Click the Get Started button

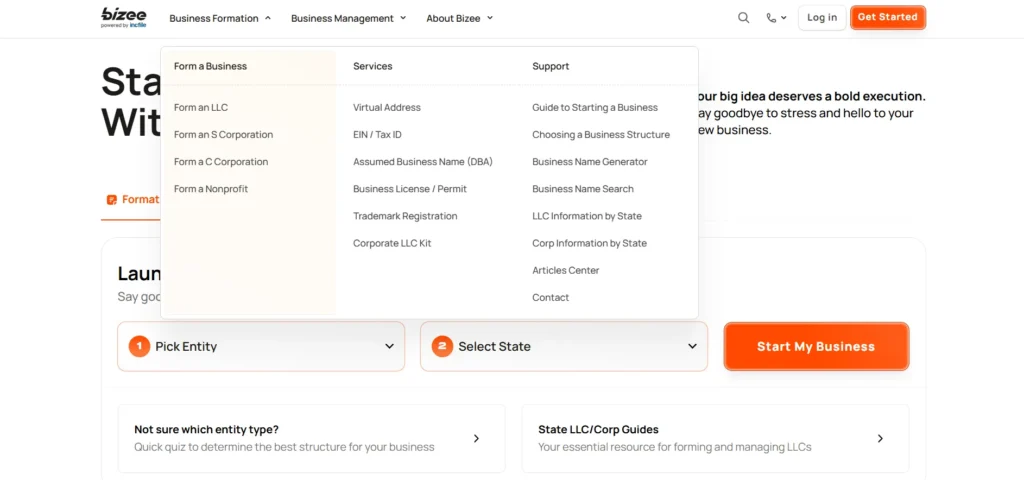pos(887,17)
